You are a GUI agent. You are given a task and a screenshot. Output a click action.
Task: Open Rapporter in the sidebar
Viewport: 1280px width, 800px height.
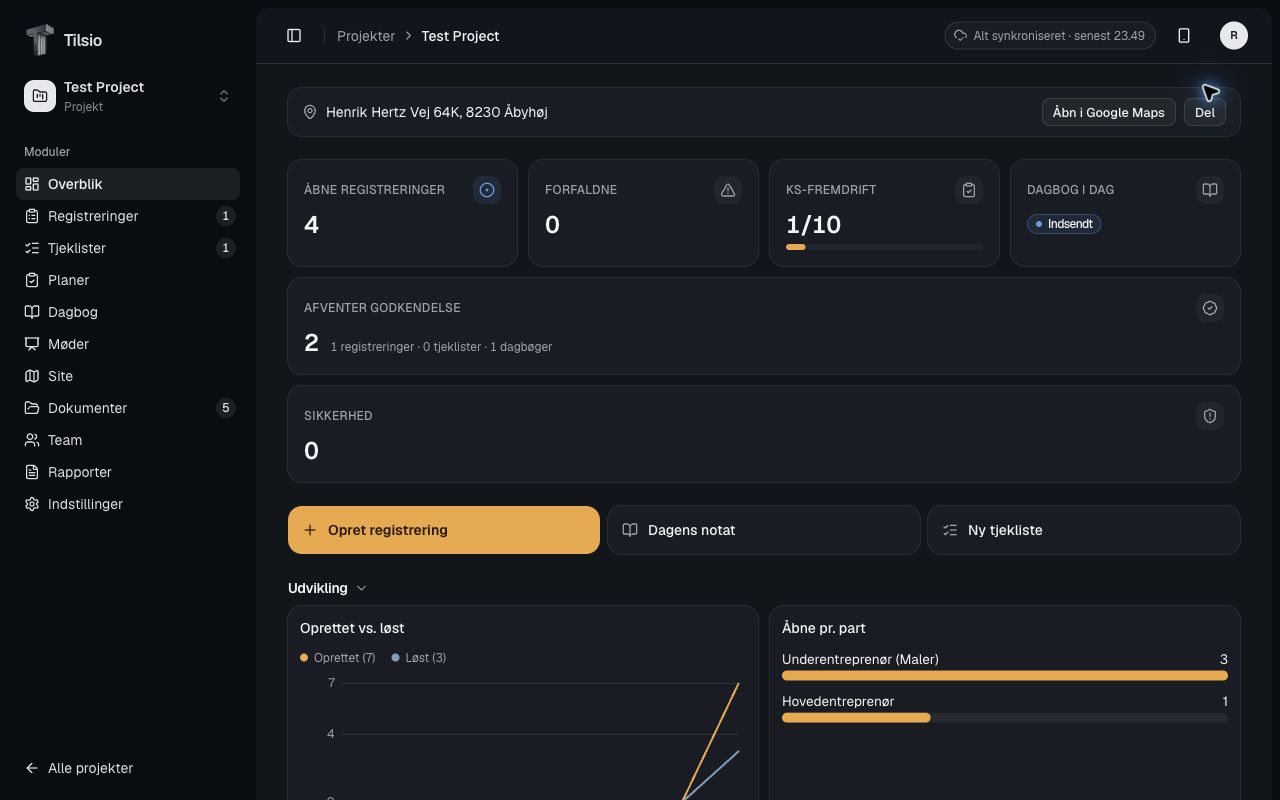pos(128,472)
